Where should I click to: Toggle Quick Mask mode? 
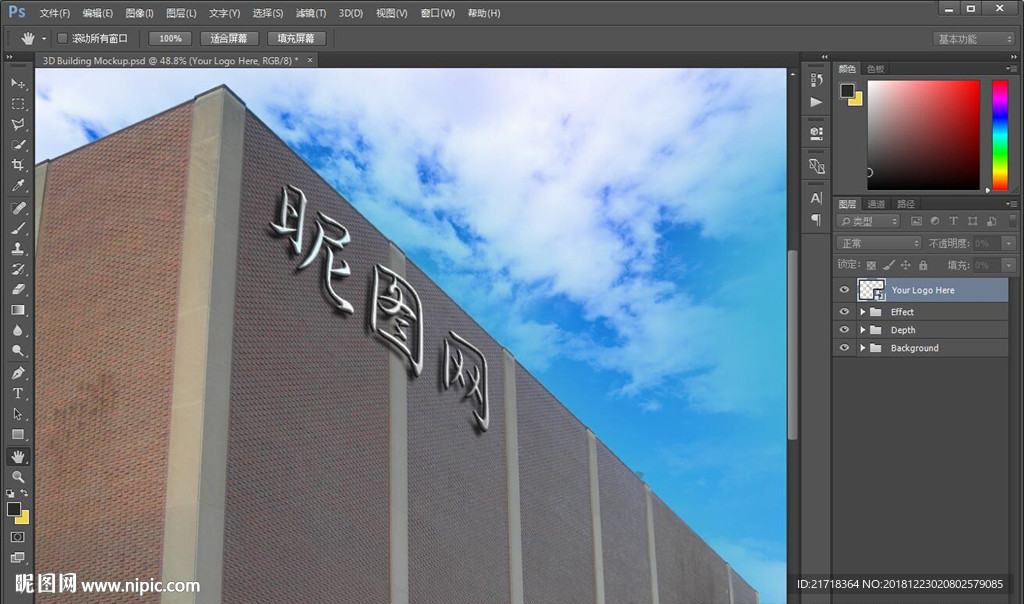18,537
